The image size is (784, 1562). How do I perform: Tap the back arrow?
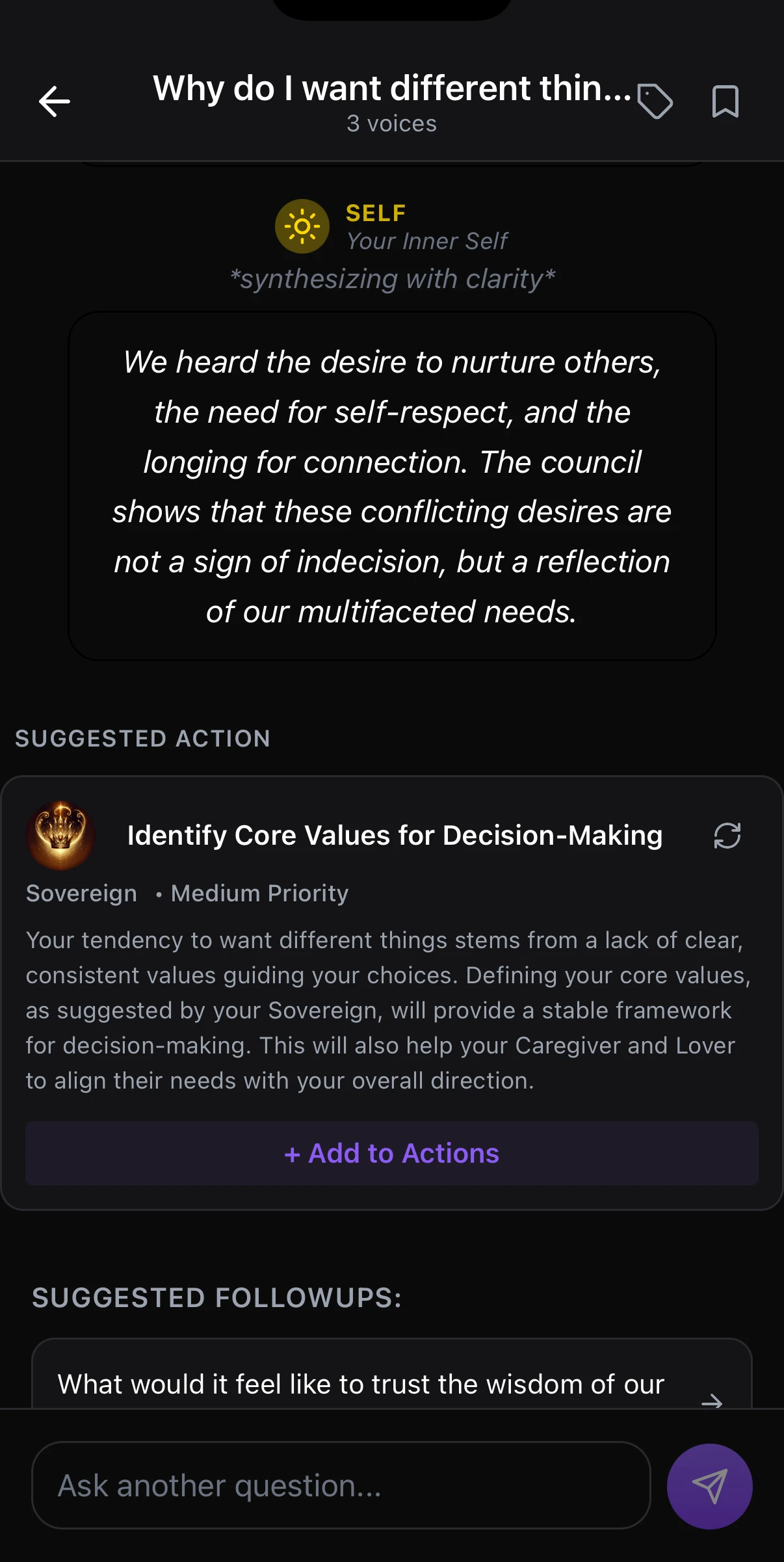[55, 101]
